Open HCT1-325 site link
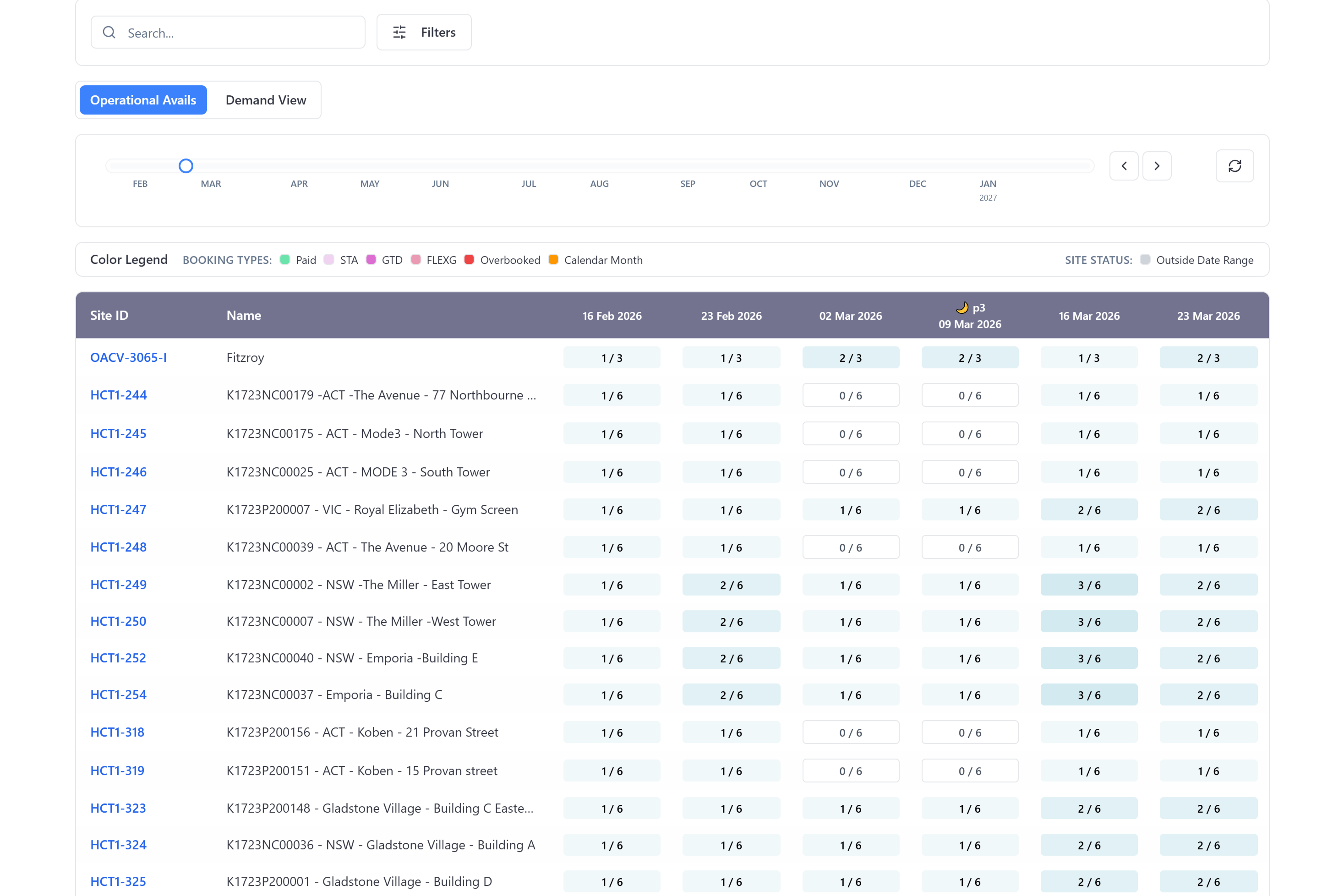The image size is (1344, 896). tap(118, 881)
